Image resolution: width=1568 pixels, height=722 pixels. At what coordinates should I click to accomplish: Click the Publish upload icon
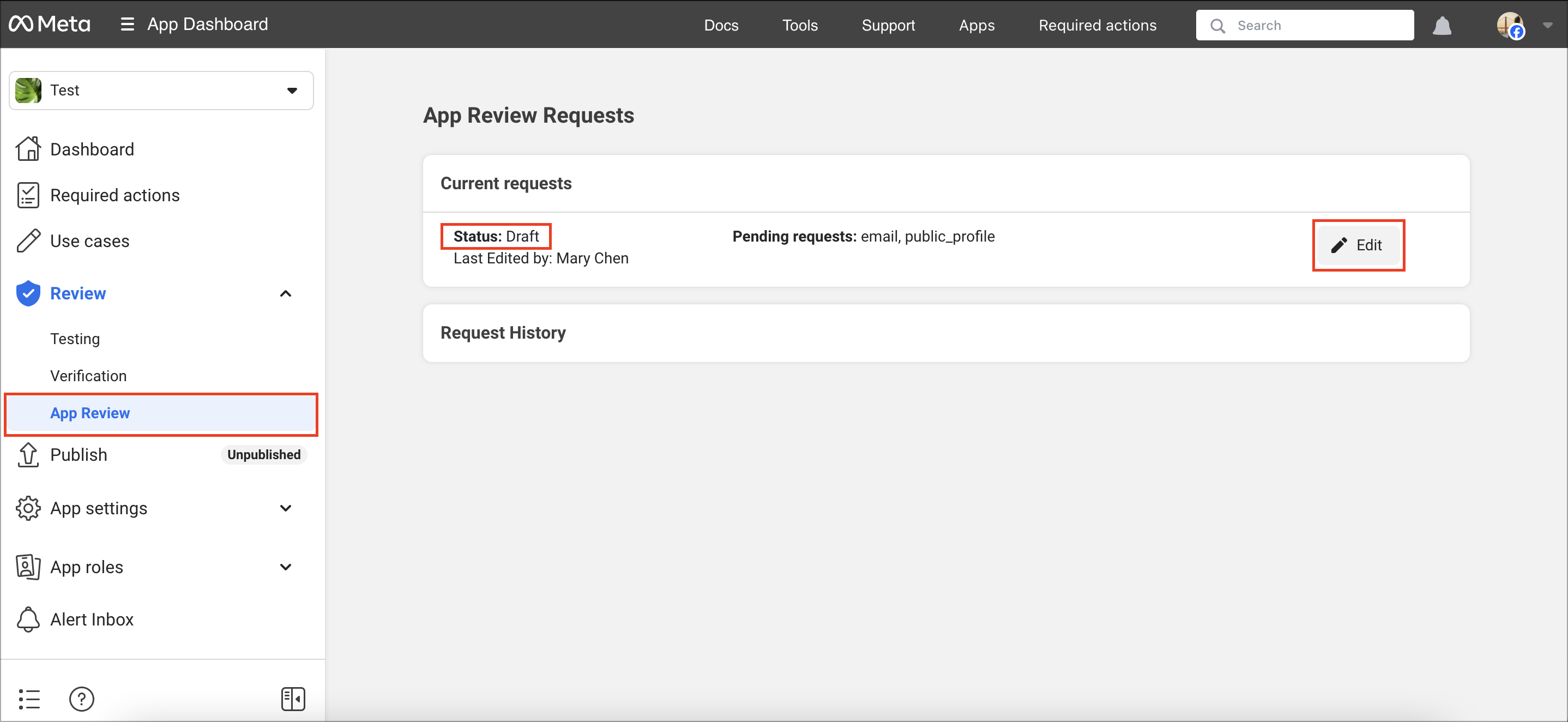pos(28,455)
